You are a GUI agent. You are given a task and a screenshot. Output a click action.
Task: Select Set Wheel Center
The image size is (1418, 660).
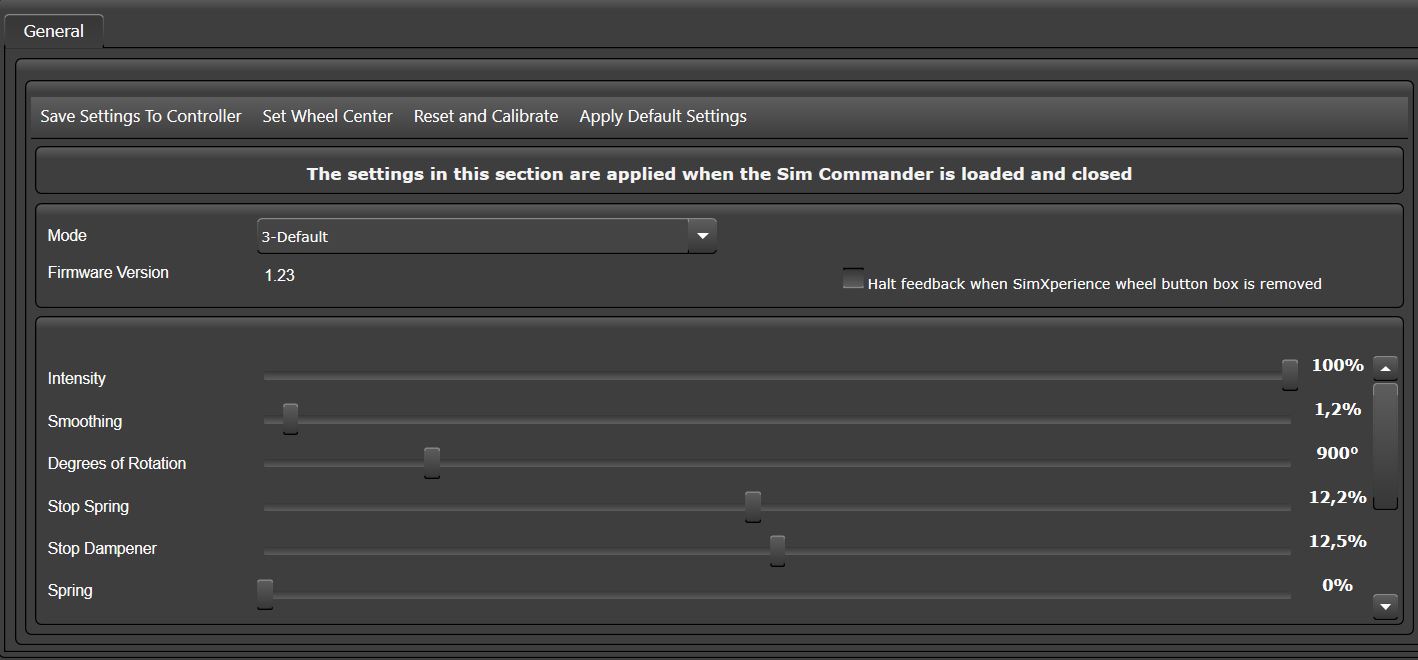tap(327, 116)
